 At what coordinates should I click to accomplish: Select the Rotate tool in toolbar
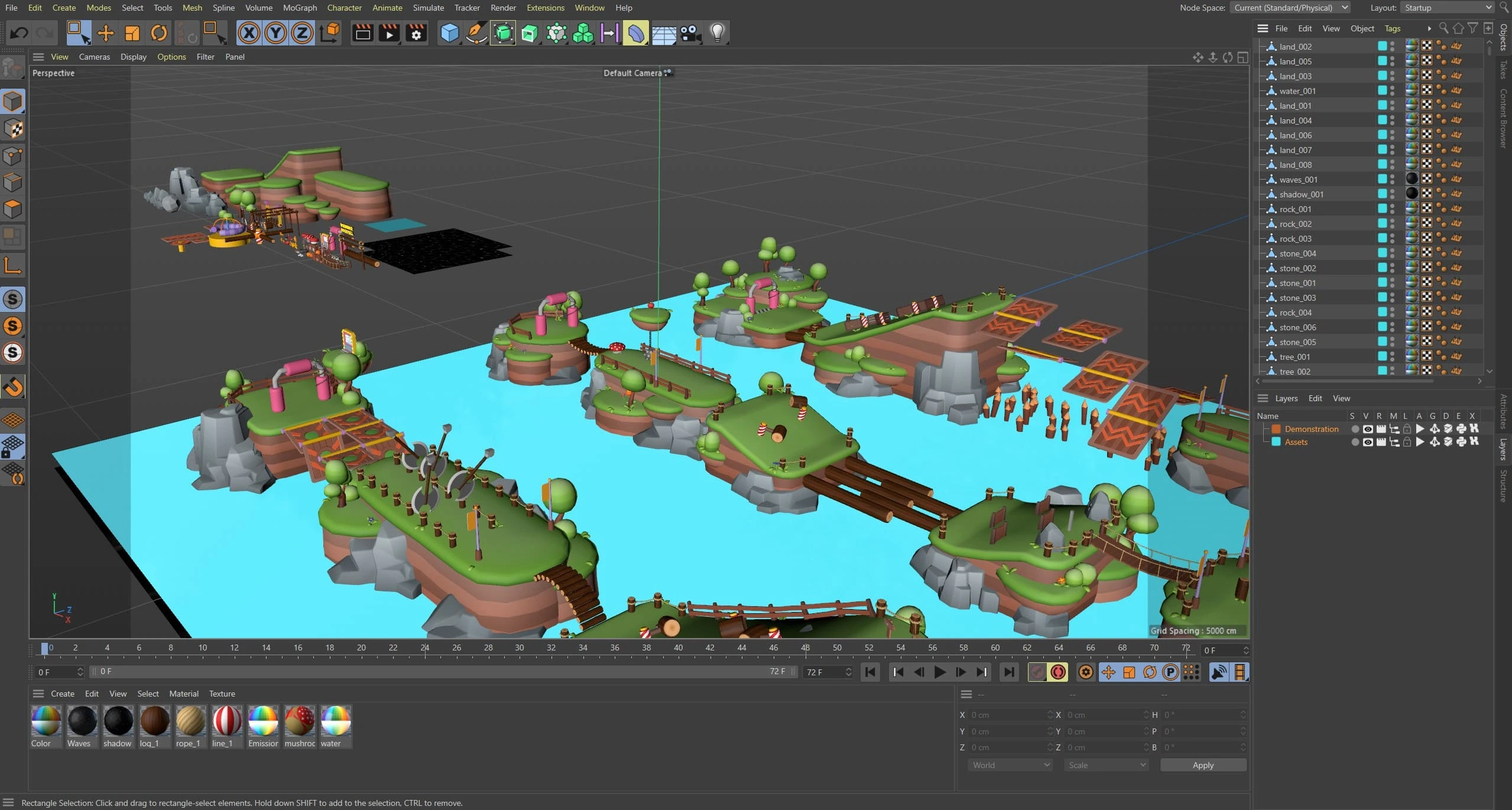(x=158, y=33)
